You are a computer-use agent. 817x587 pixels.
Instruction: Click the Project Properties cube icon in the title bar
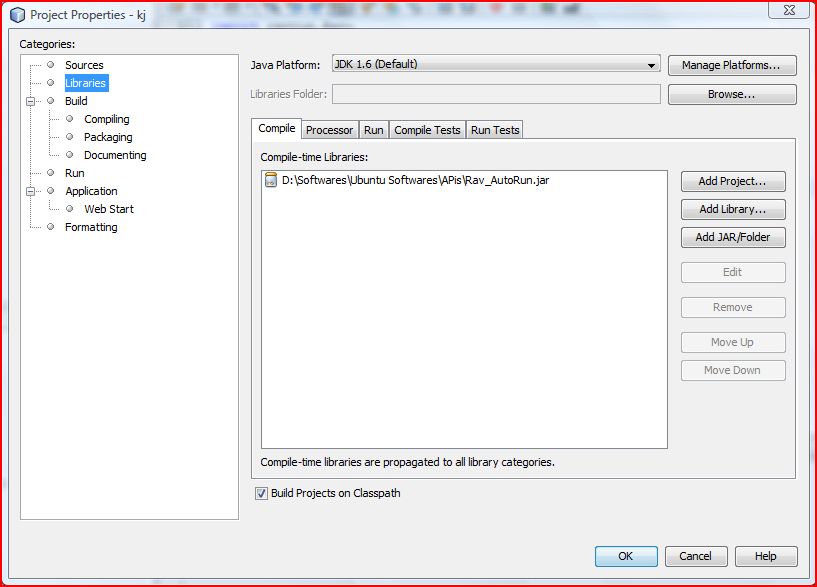pos(18,15)
